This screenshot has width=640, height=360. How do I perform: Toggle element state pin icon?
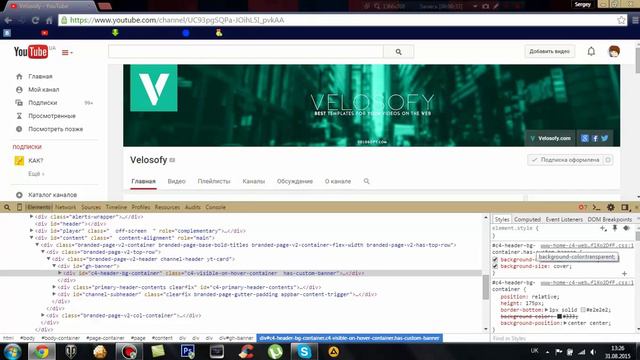(615, 229)
